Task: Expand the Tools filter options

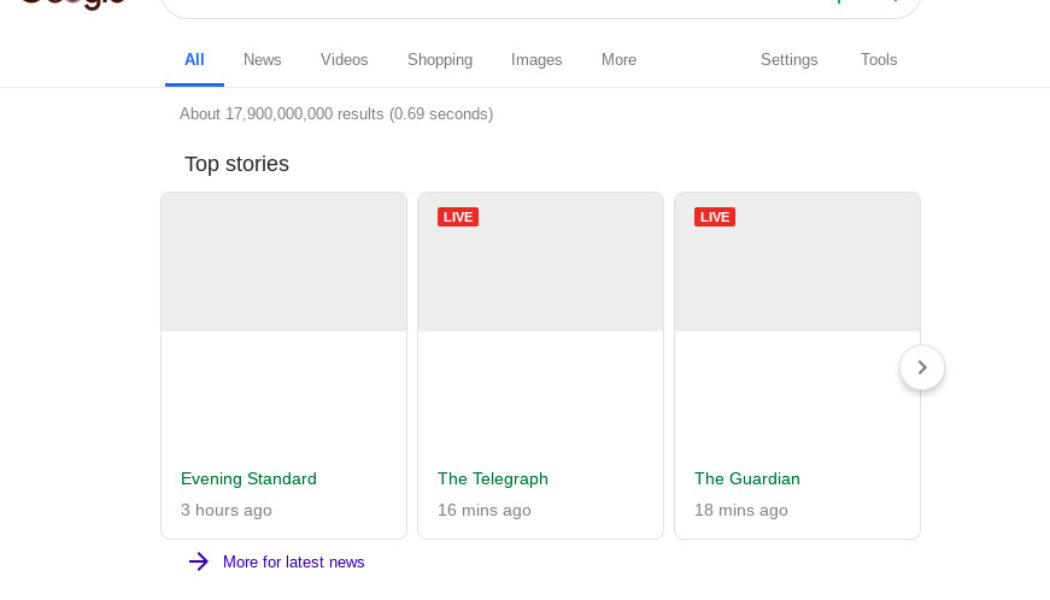Action: click(878, 60)
